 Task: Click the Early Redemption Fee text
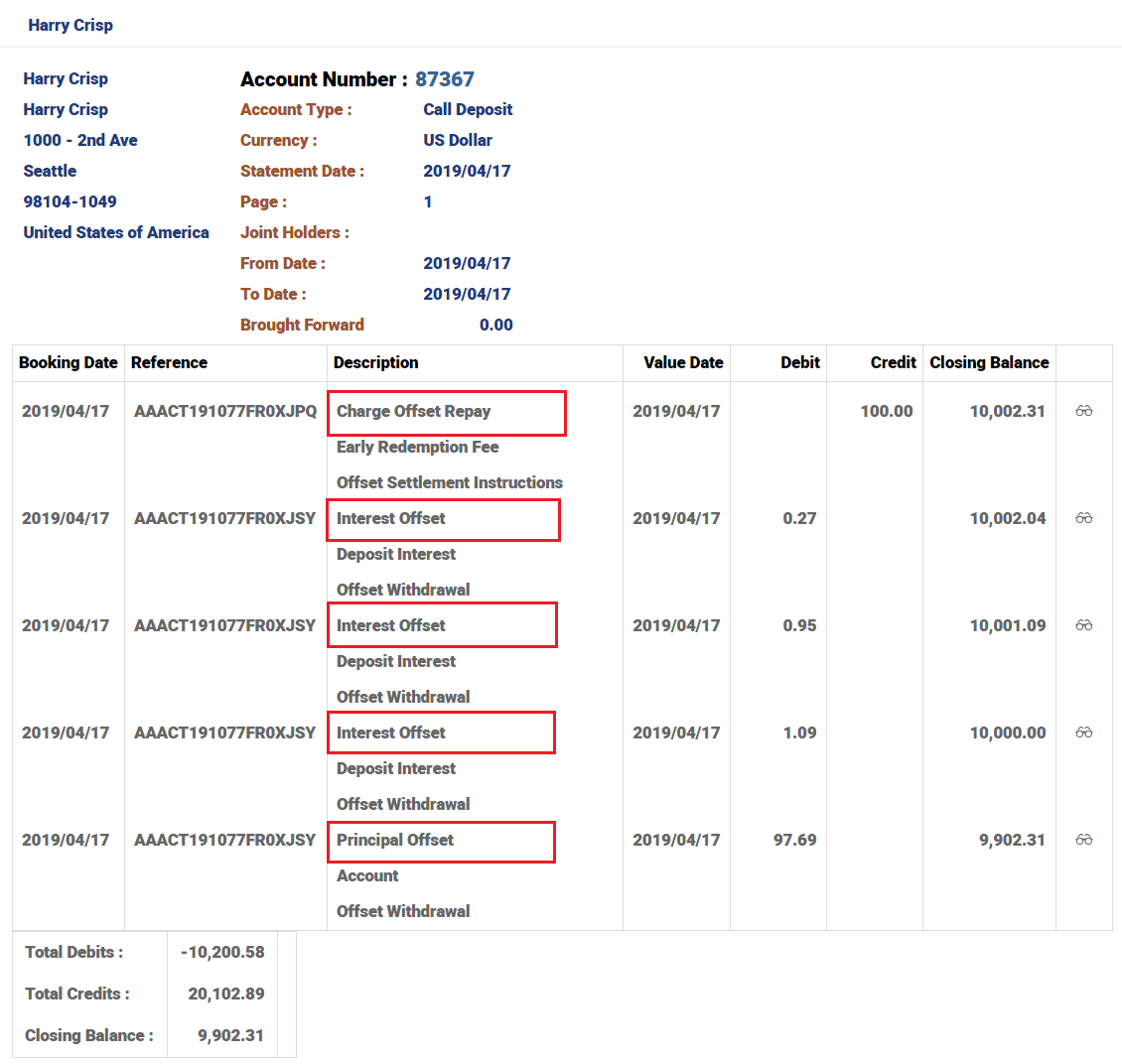417,447
